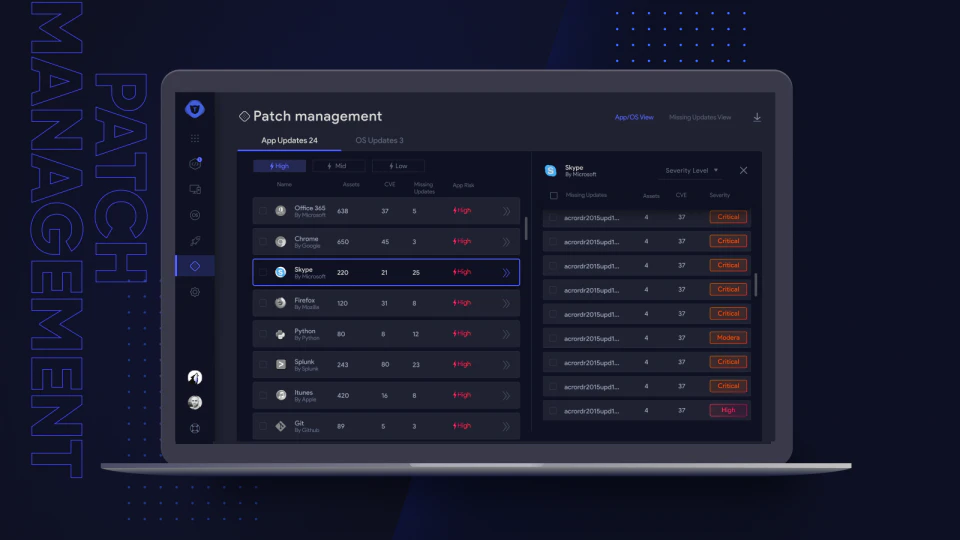Open the OS circle icon in sidebar
Image resolution: width=960 pixels, height=540 pixels.
[x=195, y=215]
